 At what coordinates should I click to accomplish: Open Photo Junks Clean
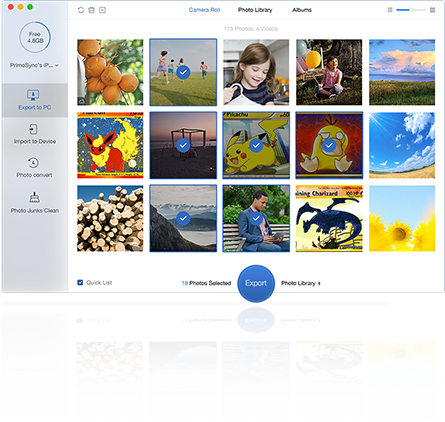(x=35, y=202)
